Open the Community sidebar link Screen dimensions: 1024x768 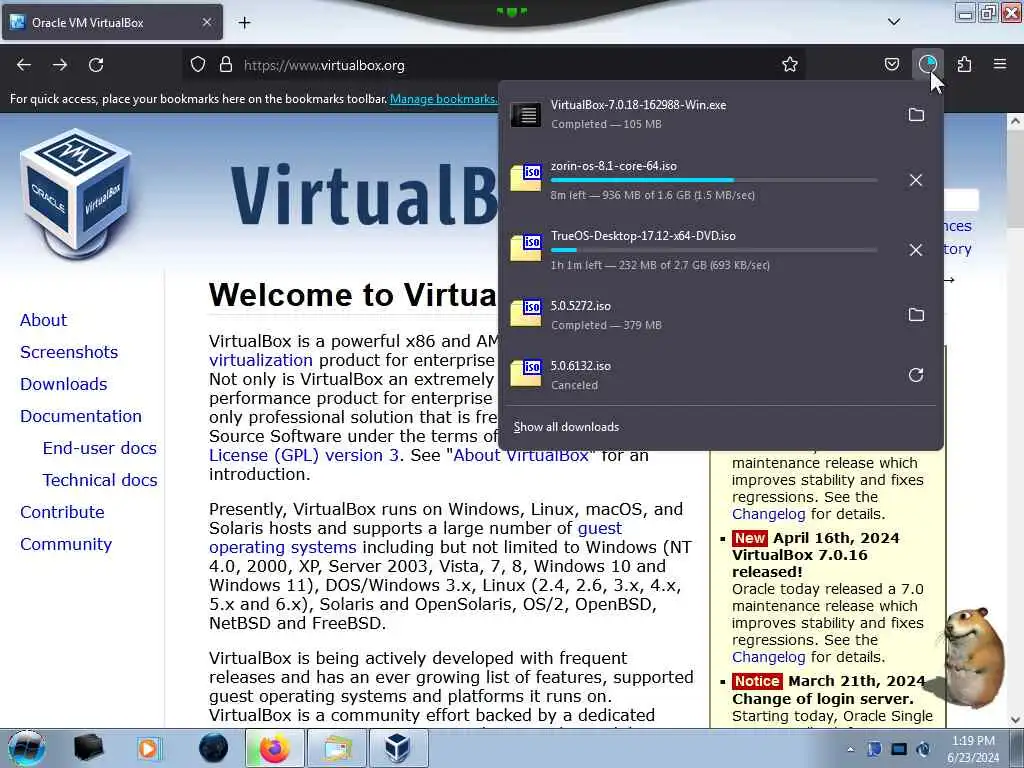coord(66,544)
